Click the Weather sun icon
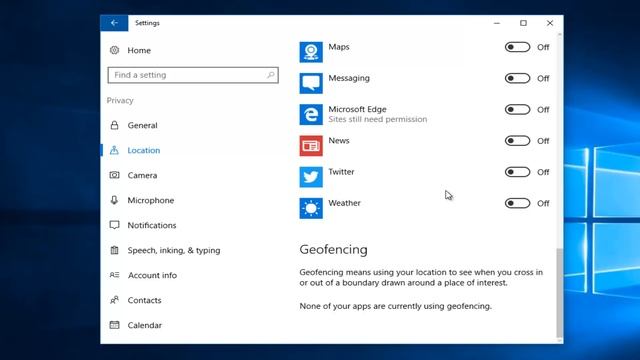The image size is (640, 360). click(311, 208)
